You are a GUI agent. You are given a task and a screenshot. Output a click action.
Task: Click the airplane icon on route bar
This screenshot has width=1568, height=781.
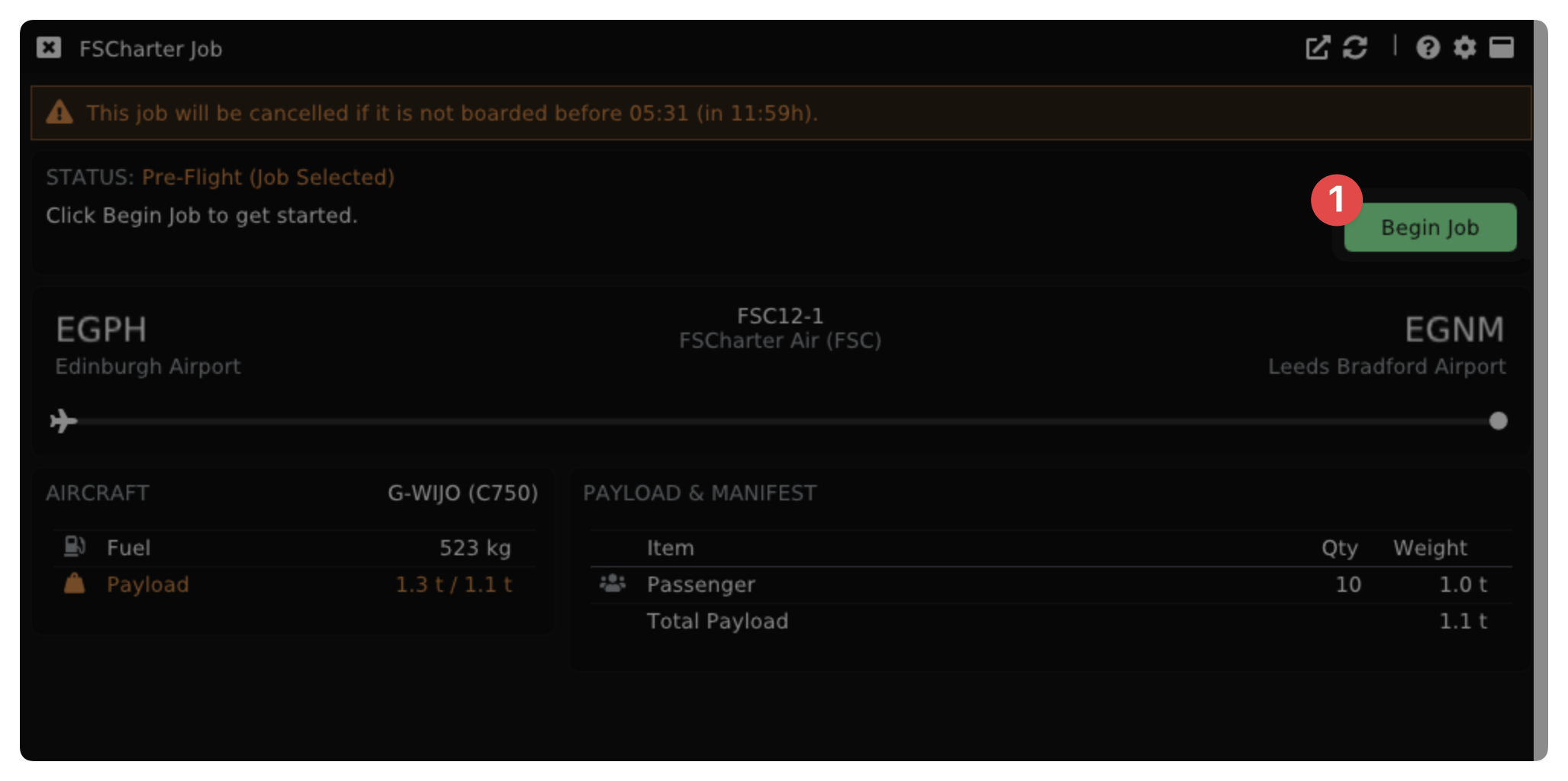(63, 421)
